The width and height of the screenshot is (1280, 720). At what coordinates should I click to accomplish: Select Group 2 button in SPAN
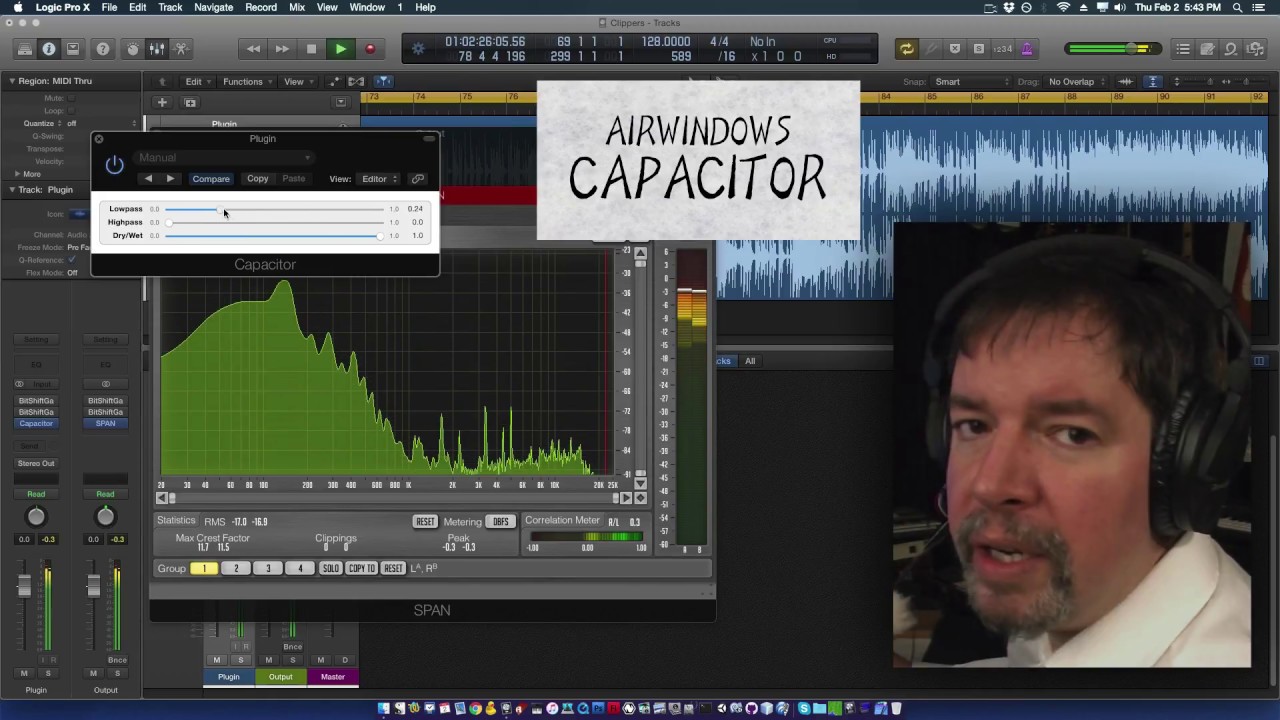coord(236,569)
